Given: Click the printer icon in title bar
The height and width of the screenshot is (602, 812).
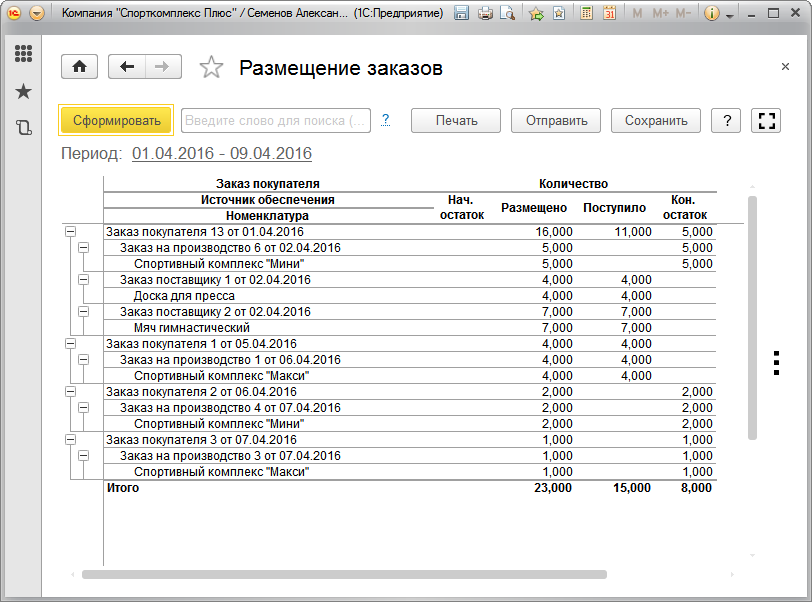Looking at the screenshot, I should coord(485,14).
